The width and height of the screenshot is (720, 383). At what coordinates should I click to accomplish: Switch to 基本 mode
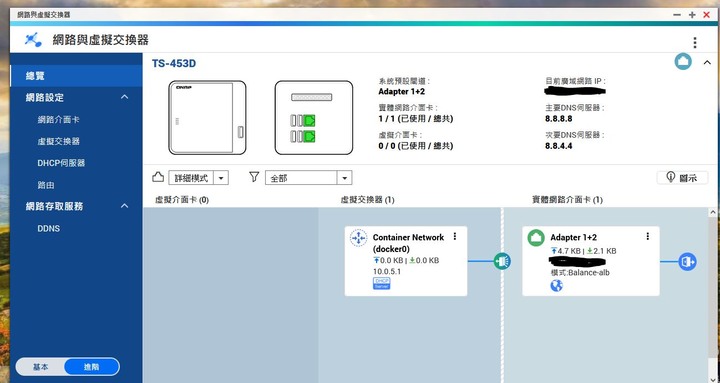40,367
